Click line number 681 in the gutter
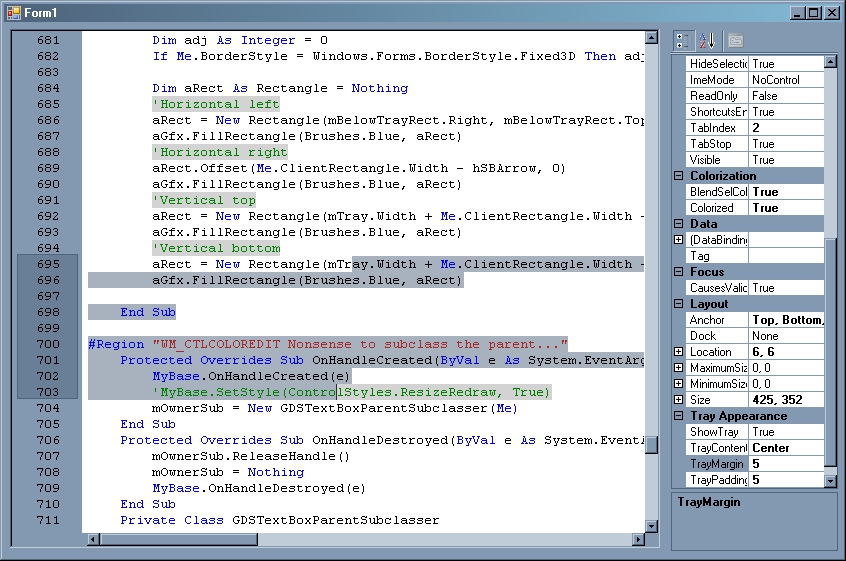846x561 pixels. (48, 40)
